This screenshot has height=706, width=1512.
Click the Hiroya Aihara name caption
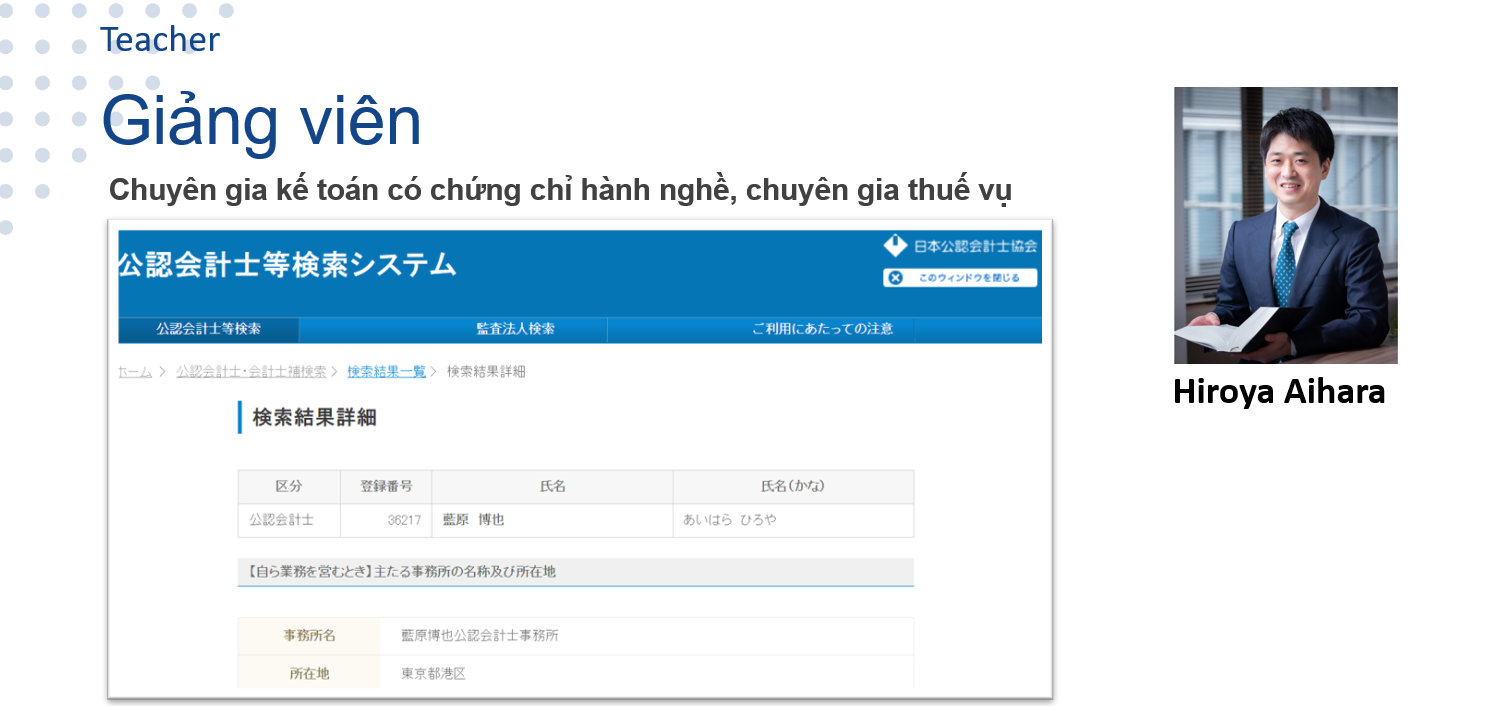[1279, 391]
